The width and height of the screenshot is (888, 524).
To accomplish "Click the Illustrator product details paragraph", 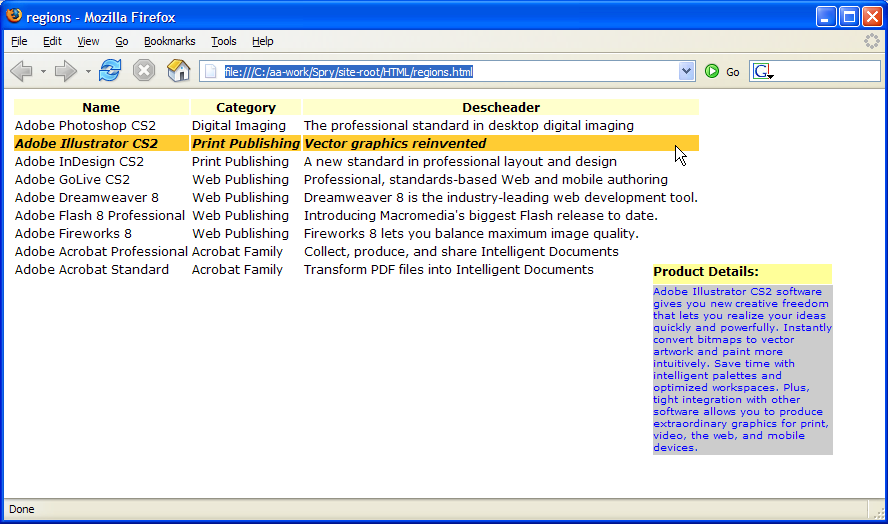I will (x=742, y=369).
